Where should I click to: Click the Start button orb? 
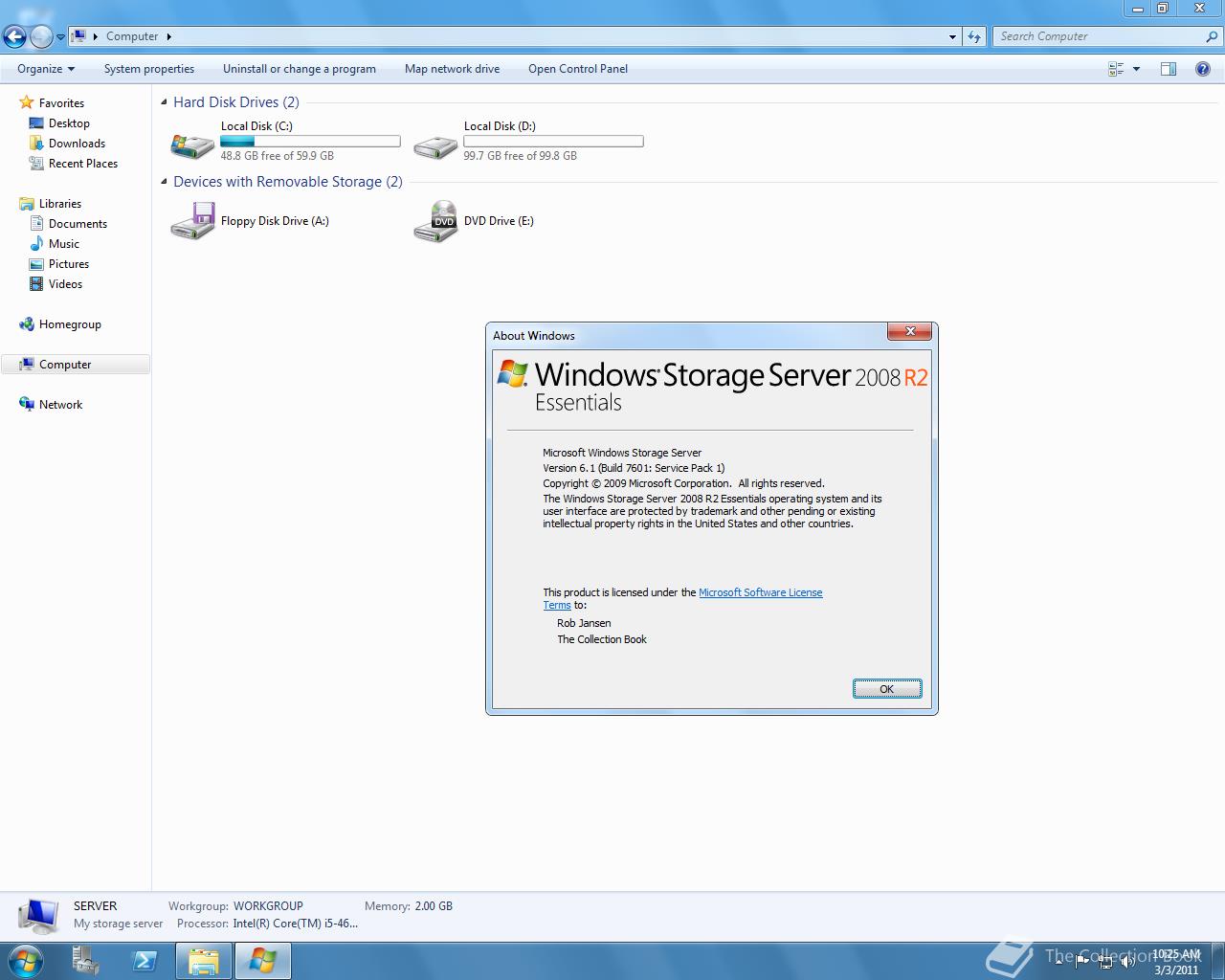click(26, 960)
